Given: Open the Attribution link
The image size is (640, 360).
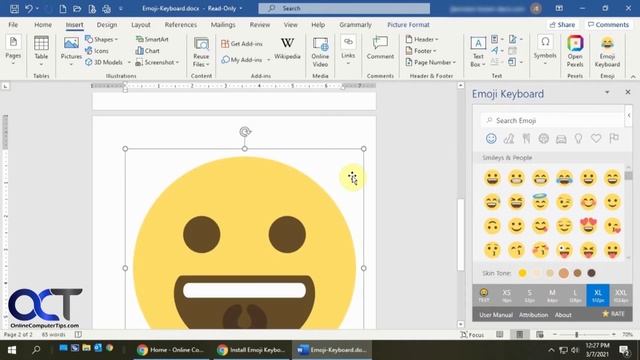Looking at the screenshot, I should [533, 315].
